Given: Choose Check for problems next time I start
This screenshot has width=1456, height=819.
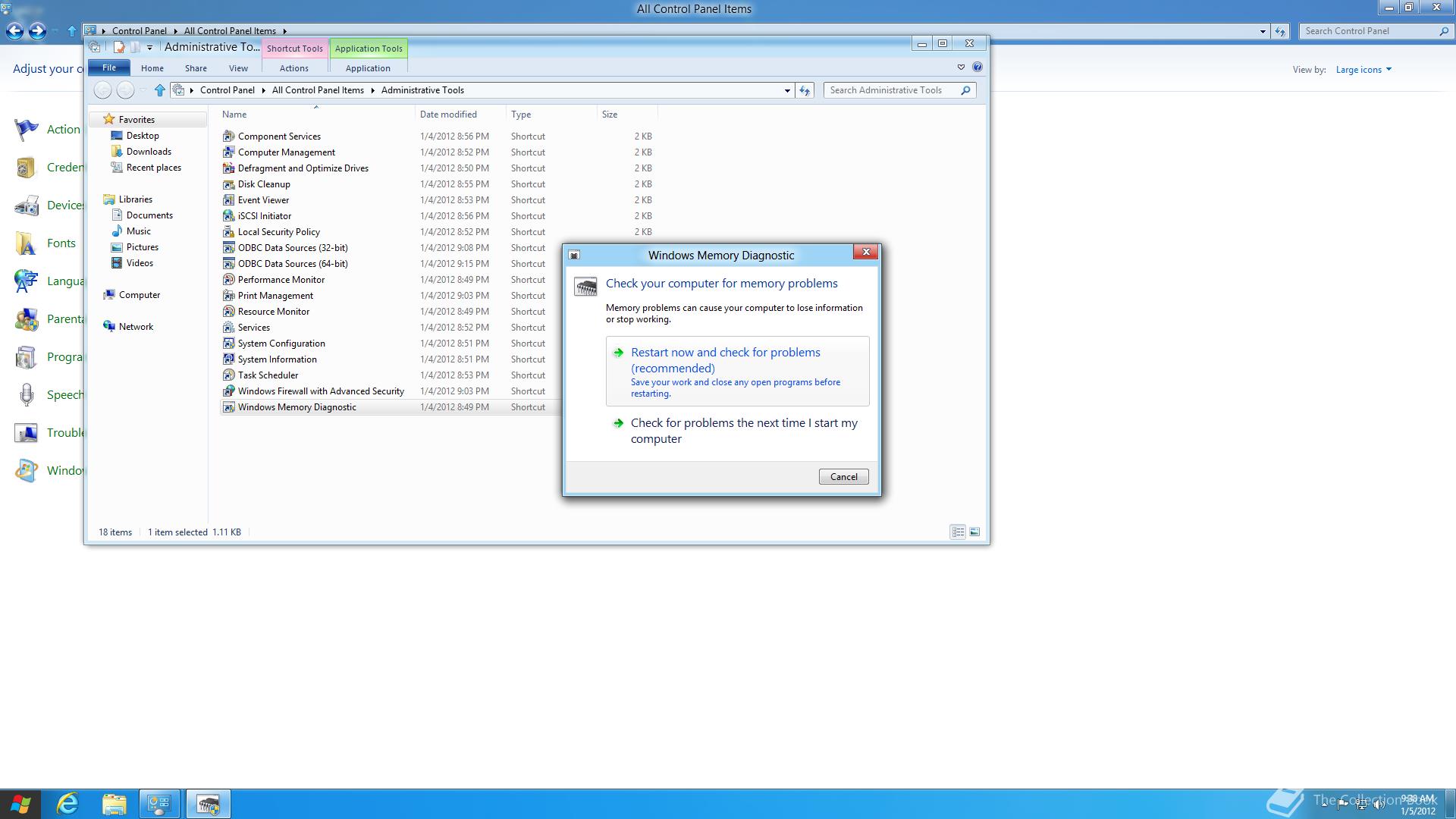Looking at the screenshot, I should coord(737,431).
